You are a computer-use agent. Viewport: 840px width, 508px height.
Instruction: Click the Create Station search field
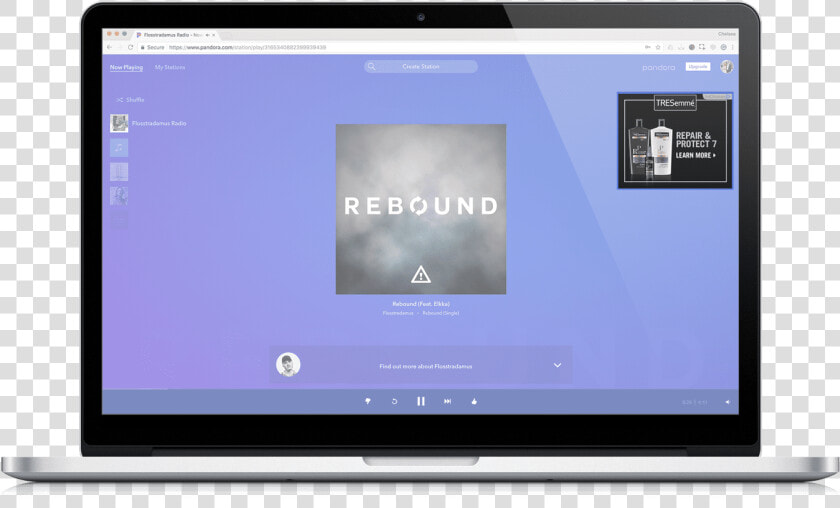[421, 66]
